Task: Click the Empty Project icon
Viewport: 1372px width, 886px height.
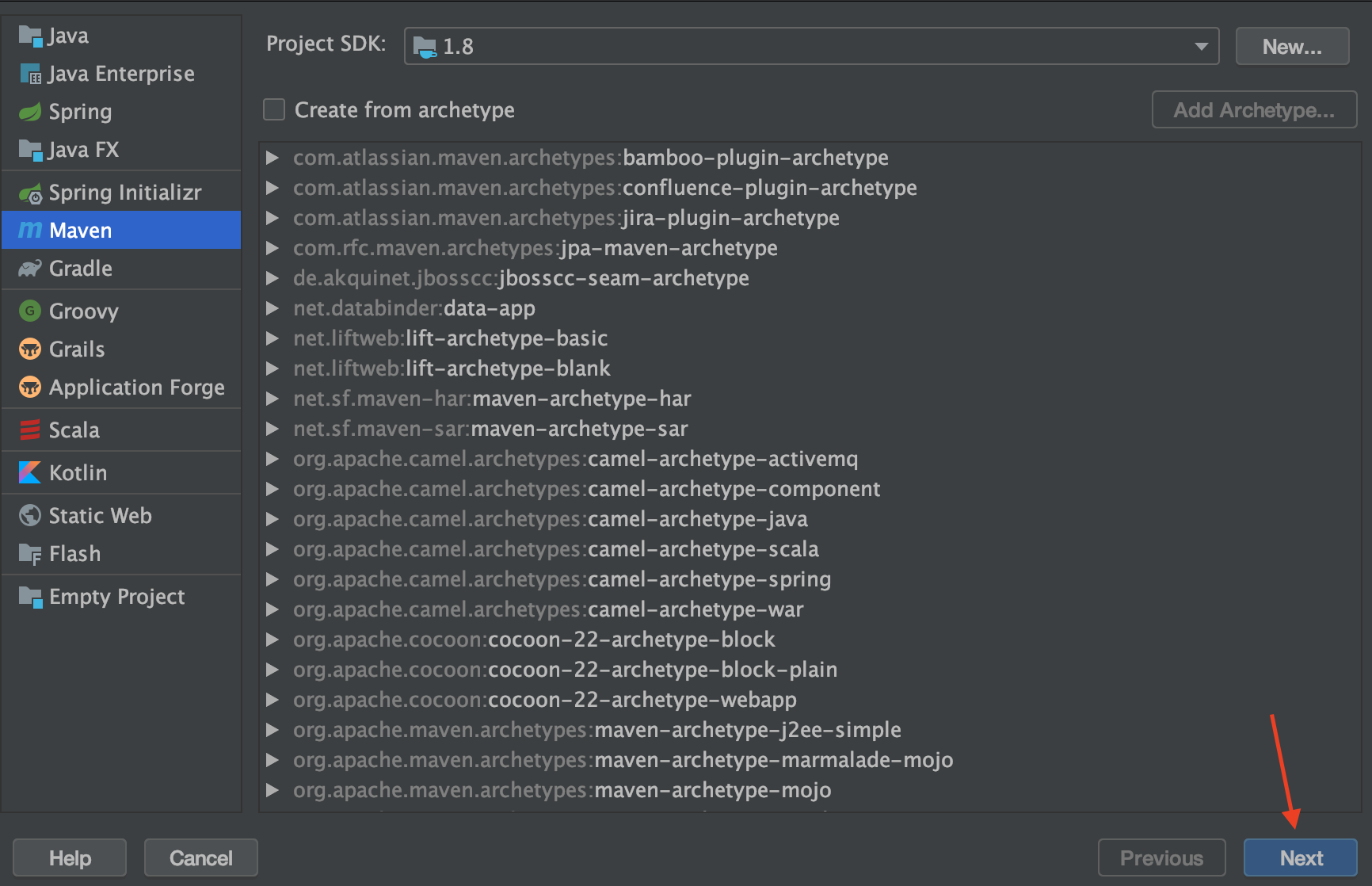Action: 30,596
